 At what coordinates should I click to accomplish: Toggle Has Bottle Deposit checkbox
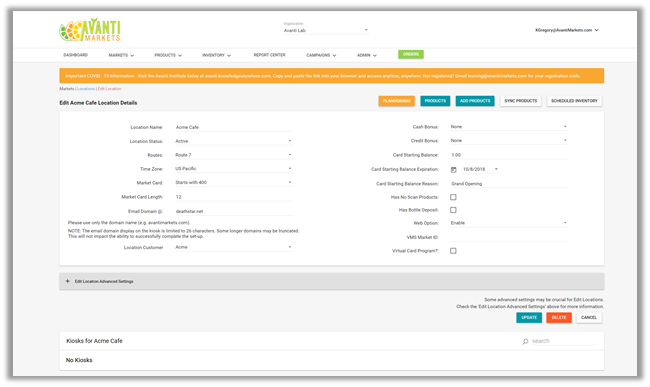pos(453,210)
